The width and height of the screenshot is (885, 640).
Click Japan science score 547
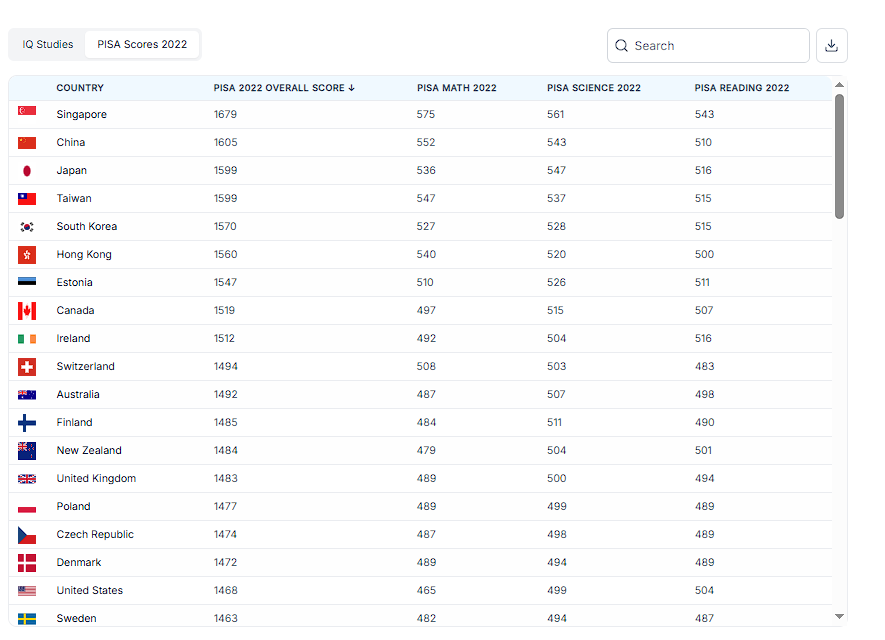tap(556, 170)
